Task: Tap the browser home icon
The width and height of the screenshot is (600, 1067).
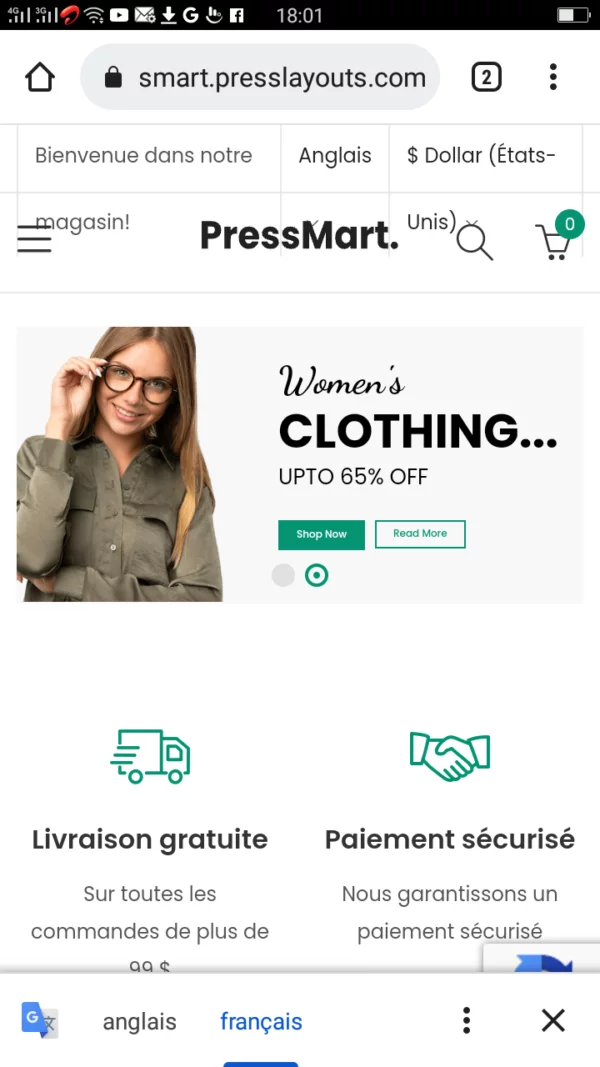Action: pyautogui.click(x=39, y=77)
